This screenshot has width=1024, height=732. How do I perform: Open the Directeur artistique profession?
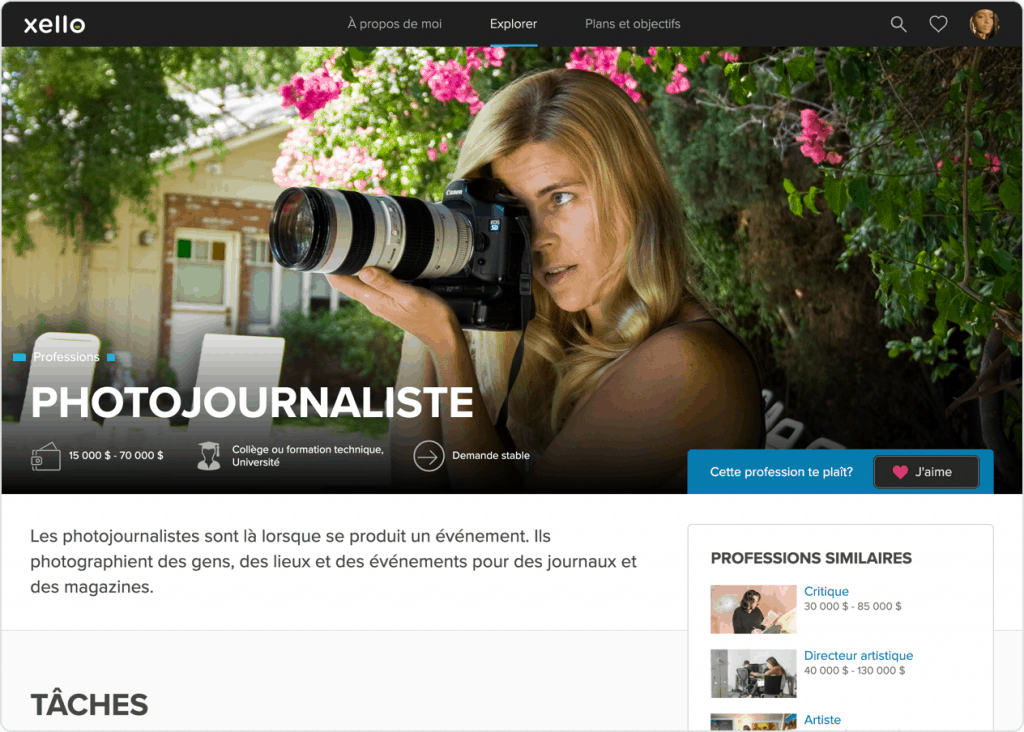point(858,655)
